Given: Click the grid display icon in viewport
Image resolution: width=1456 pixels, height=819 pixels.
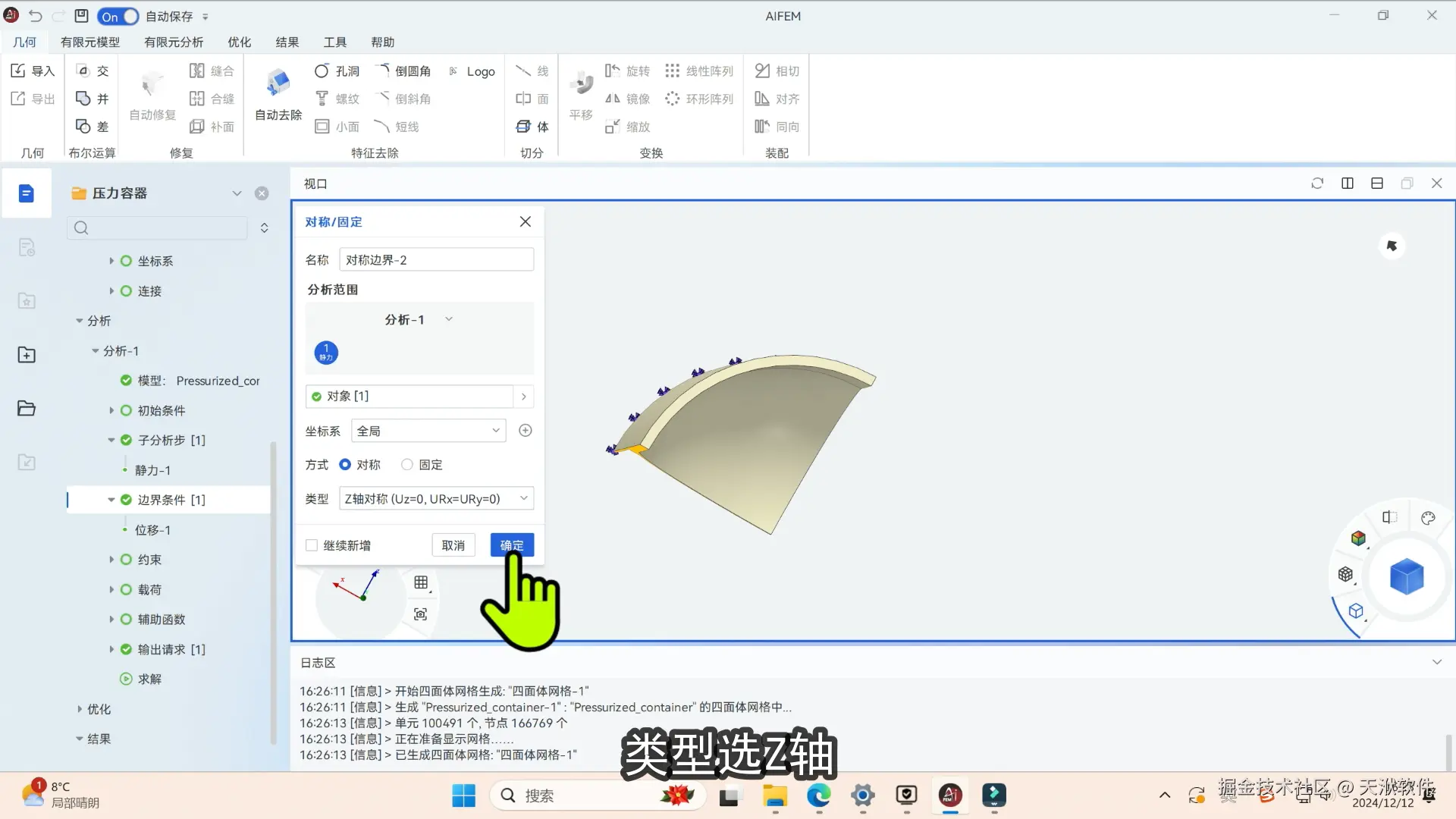Looking at the screenshot, I should click(x=421, y=582).
